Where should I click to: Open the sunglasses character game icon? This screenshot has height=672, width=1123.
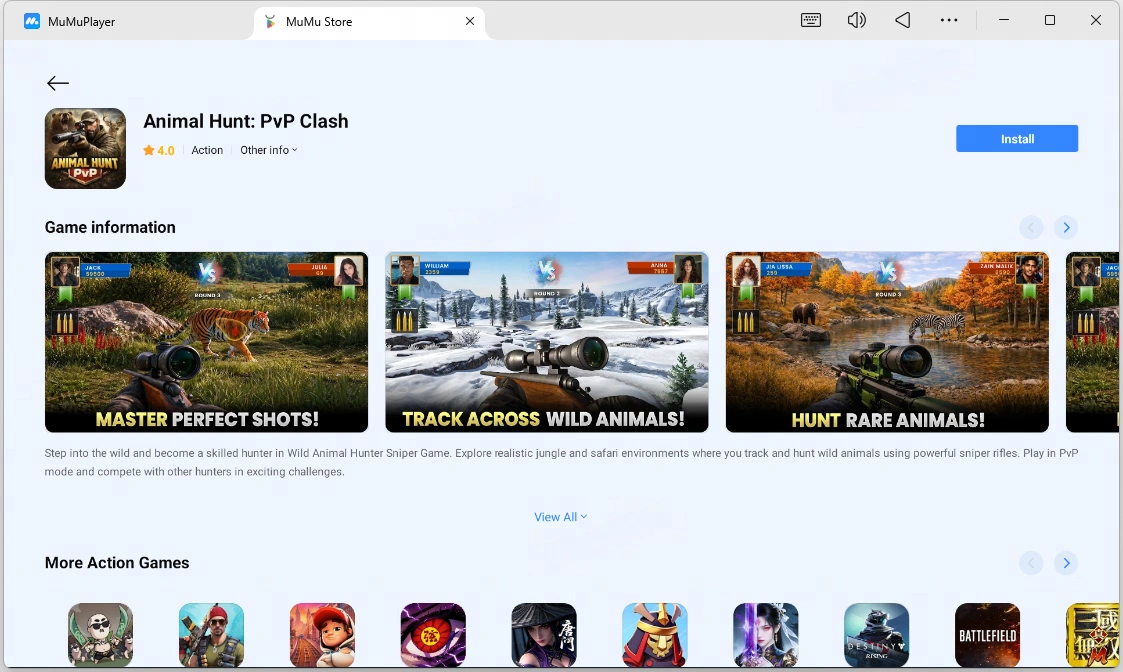(x=100, y=635)
